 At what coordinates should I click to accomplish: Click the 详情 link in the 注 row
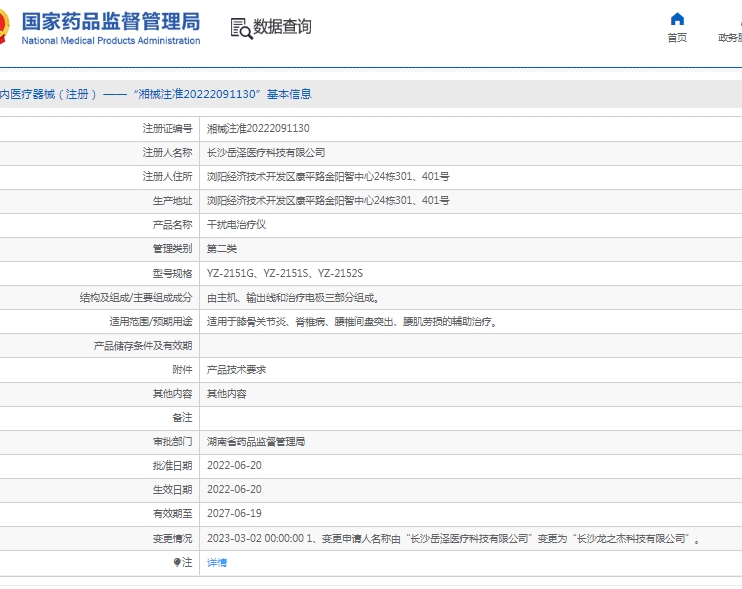[x=217, y=563]
